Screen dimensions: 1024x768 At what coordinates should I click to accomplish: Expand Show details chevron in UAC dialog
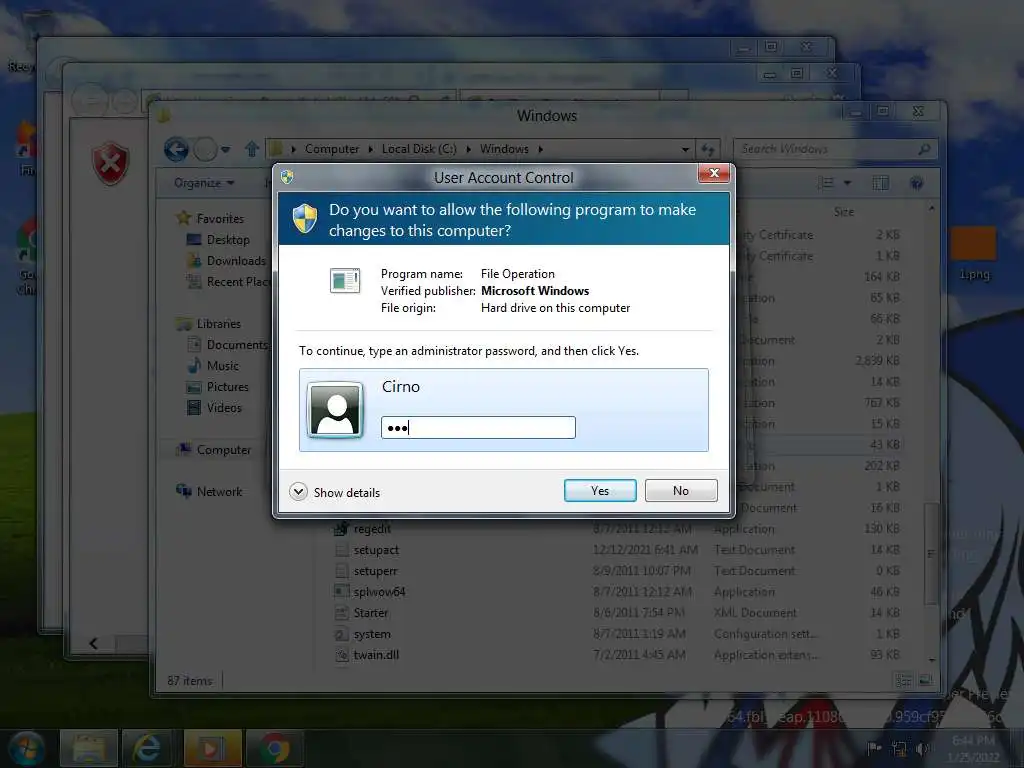(x=298, y=492)
